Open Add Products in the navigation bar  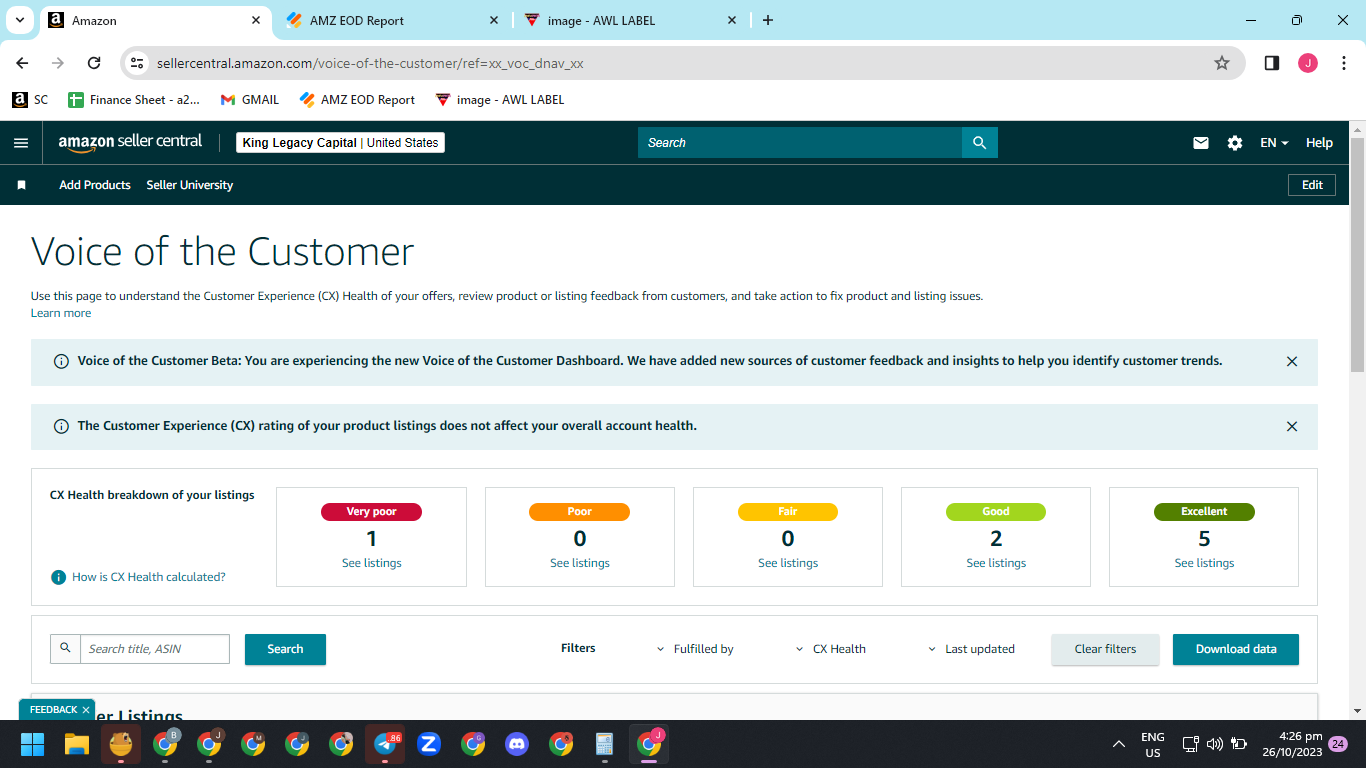click(x=95, y=185)
